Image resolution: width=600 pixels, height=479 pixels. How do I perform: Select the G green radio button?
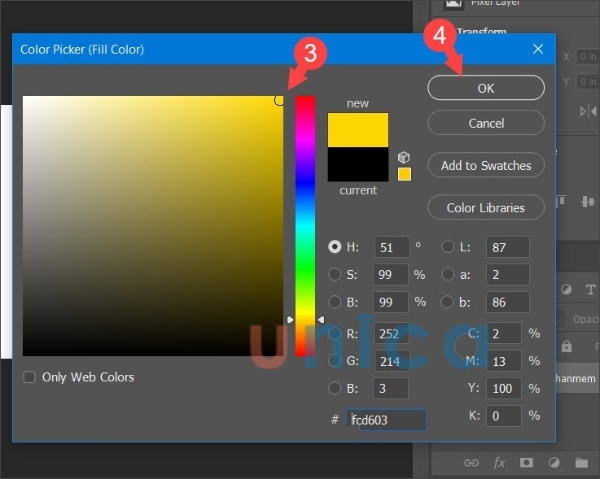[x=334, y=360]
